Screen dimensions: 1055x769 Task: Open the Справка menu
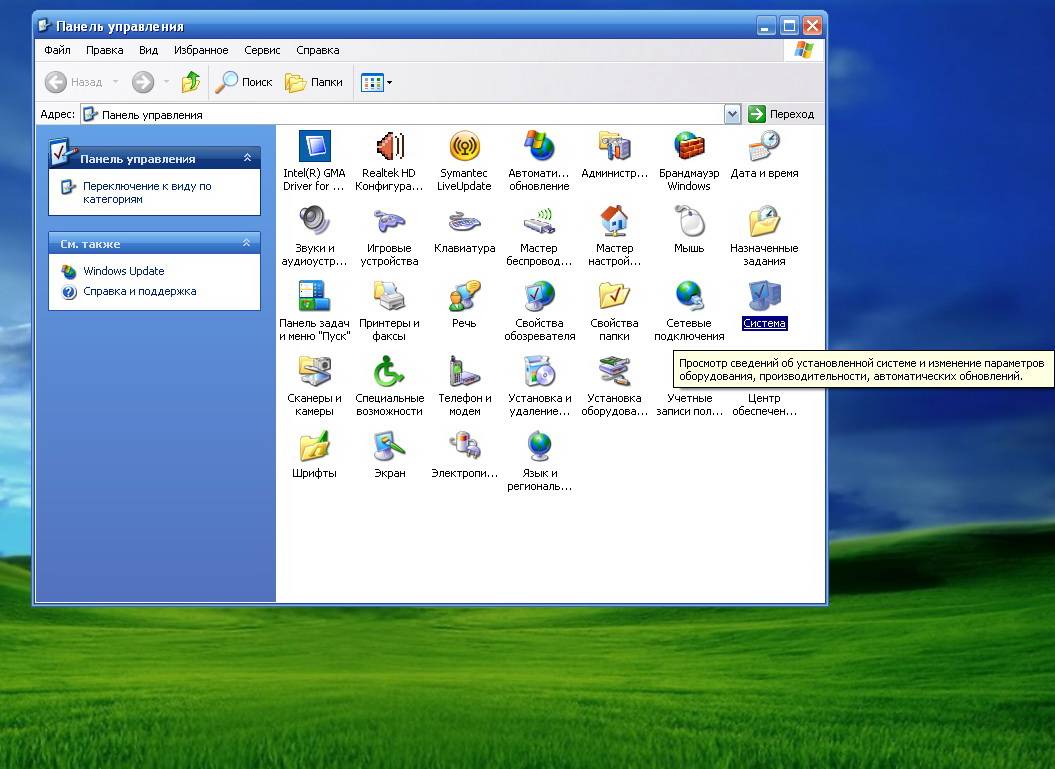(318, 50)
